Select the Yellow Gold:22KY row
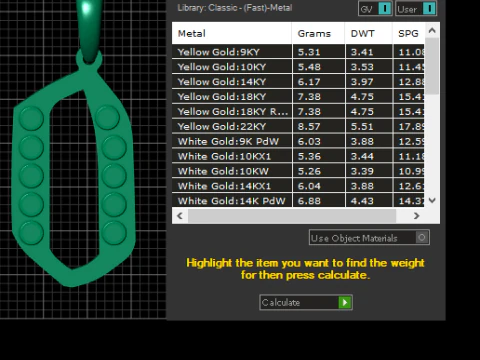Screen dimensions: 480x360 click(x=298, y=127)
